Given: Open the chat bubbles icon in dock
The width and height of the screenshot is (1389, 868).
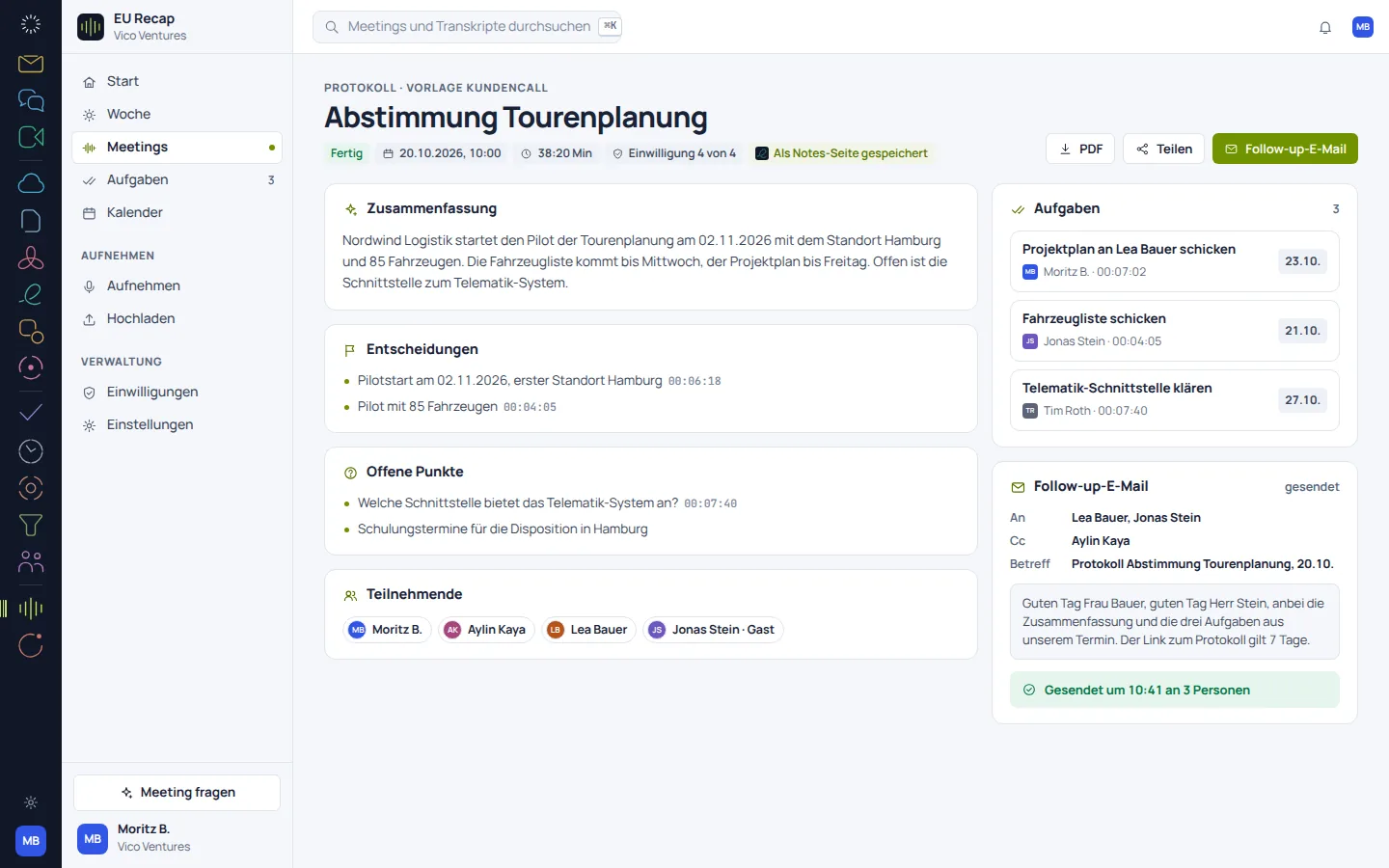Looking at the screenshot, I should pyautogui.click(x=31, y=100).
